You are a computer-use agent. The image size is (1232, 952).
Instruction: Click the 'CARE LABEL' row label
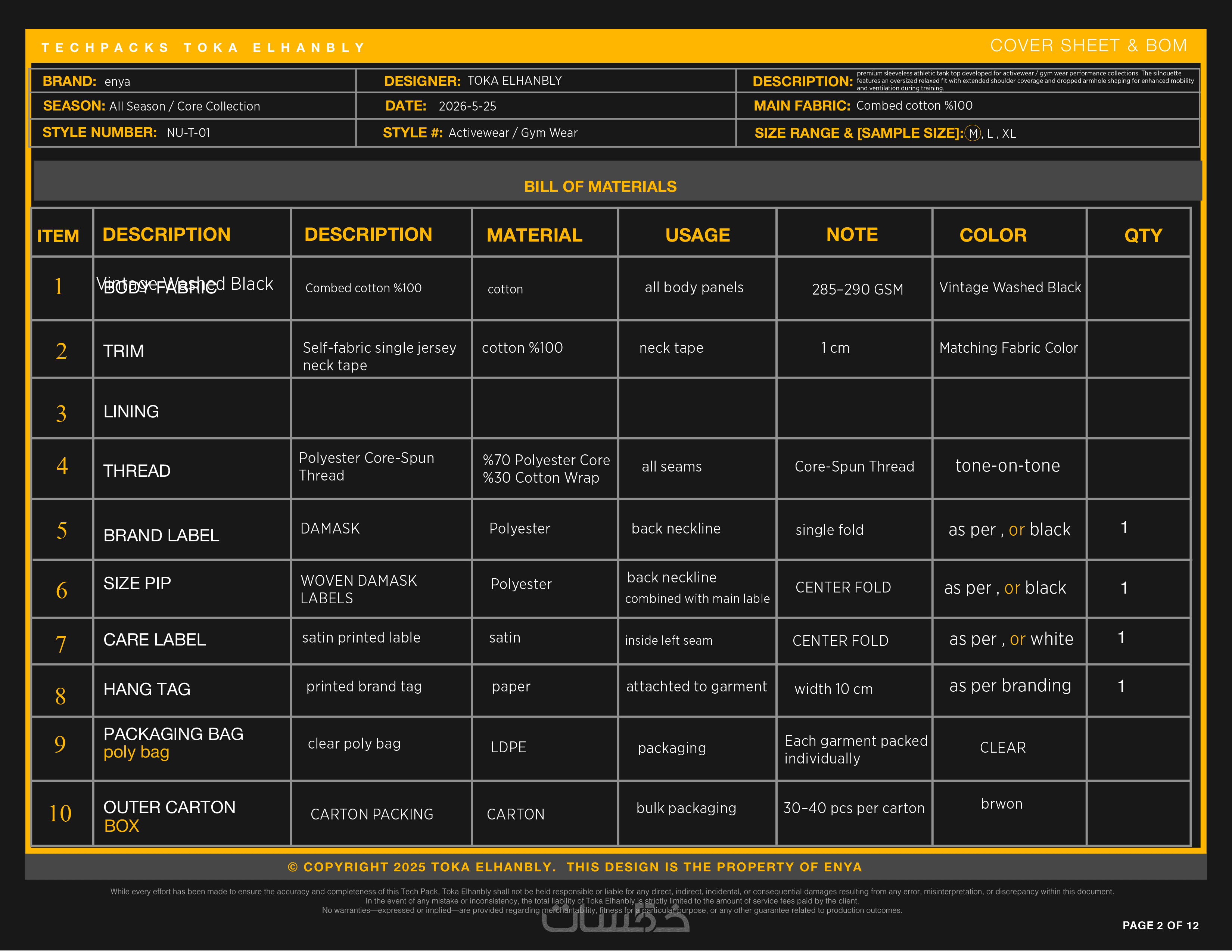155,640
